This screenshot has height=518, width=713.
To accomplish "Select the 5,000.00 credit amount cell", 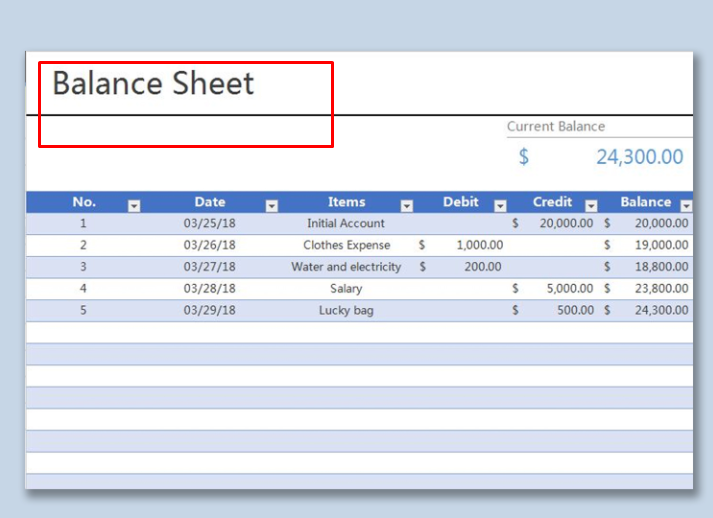I will 568,289.
